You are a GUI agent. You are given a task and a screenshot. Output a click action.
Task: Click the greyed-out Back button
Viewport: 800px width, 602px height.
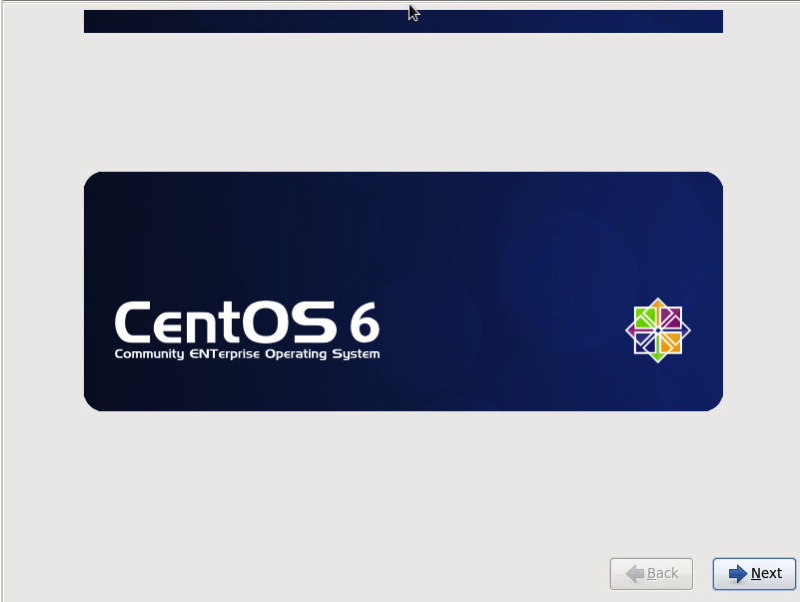[x=652, y=573]
